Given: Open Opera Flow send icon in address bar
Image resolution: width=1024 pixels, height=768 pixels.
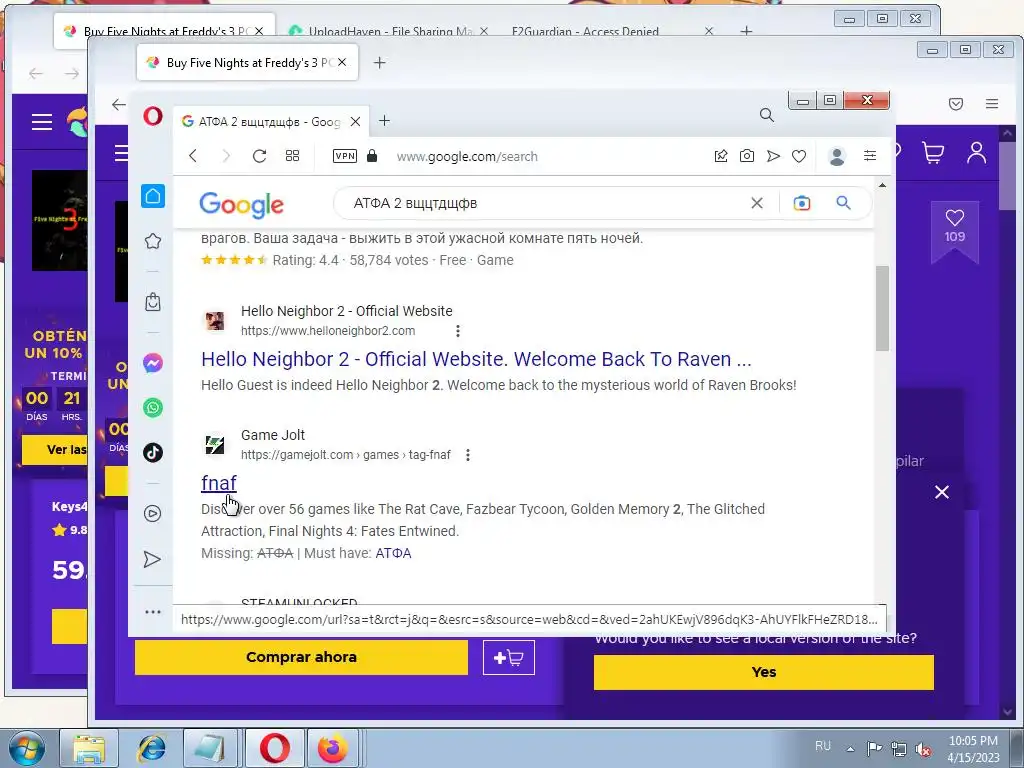Looking at the screenshot, I should pos(773,156).
